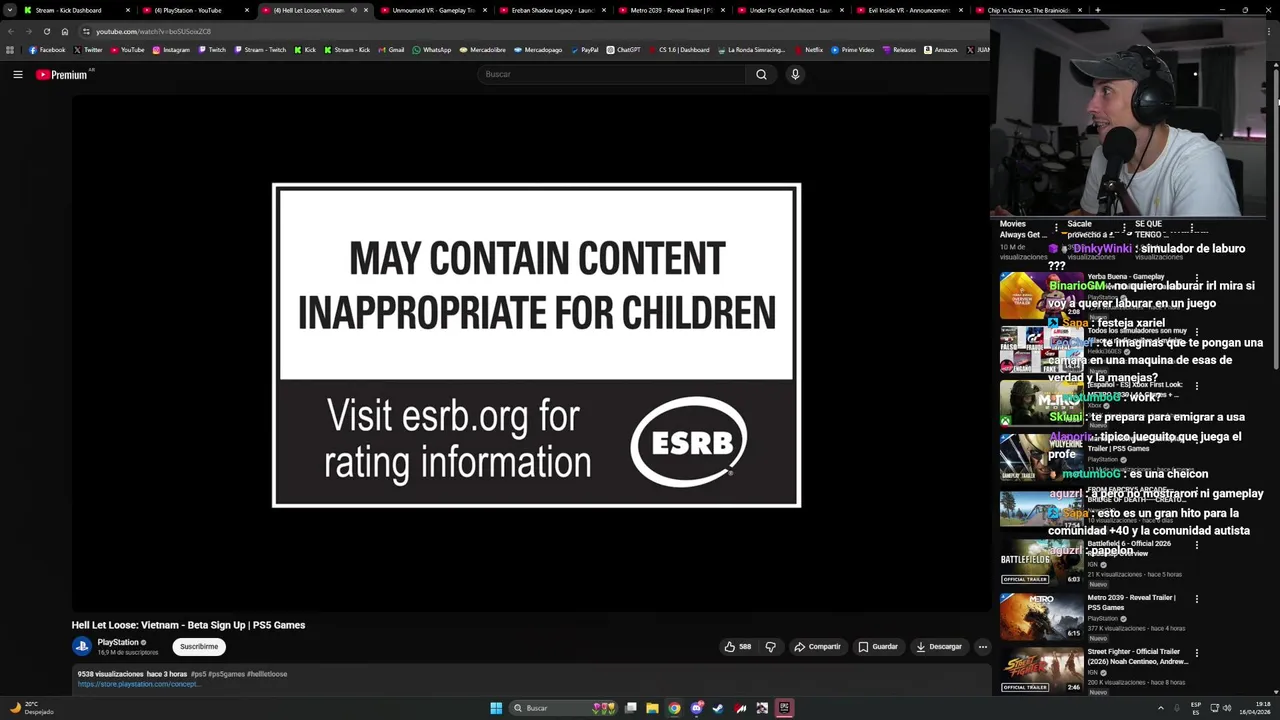The height and width of the screenshot is (720, 1280).
Task: Open the ChatGPT bookmark
Action: pyautogui.click(x=623, y=50)
